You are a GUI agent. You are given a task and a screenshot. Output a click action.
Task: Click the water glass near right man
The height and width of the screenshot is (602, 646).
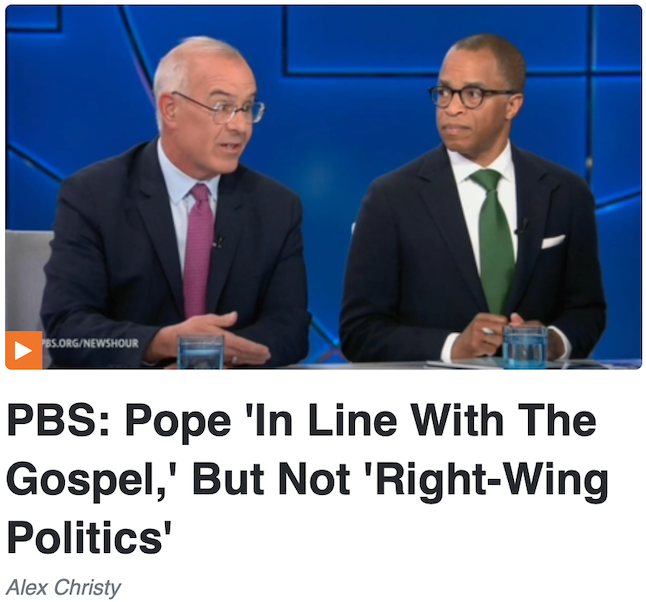[525, 346]
